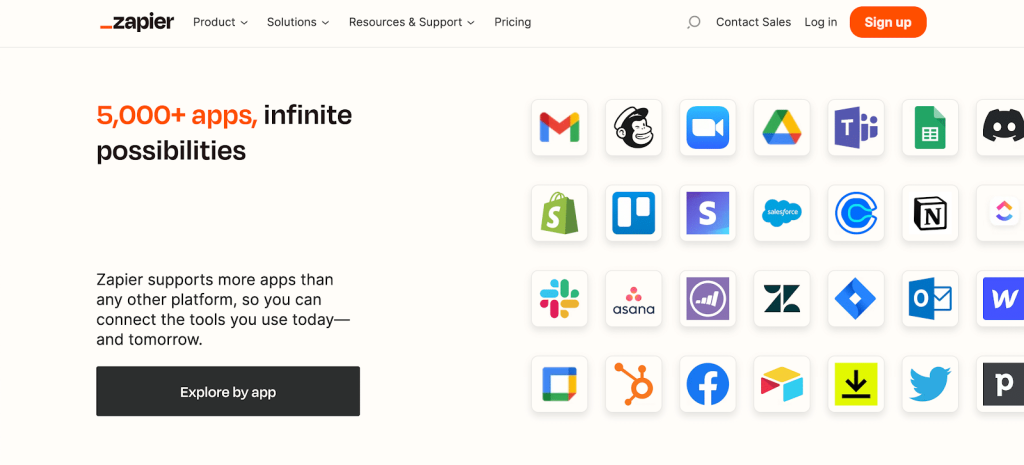This screenshot has width=1024, height=465.
Task: Open the Marketo app icon
Action: tap(707, 298)
